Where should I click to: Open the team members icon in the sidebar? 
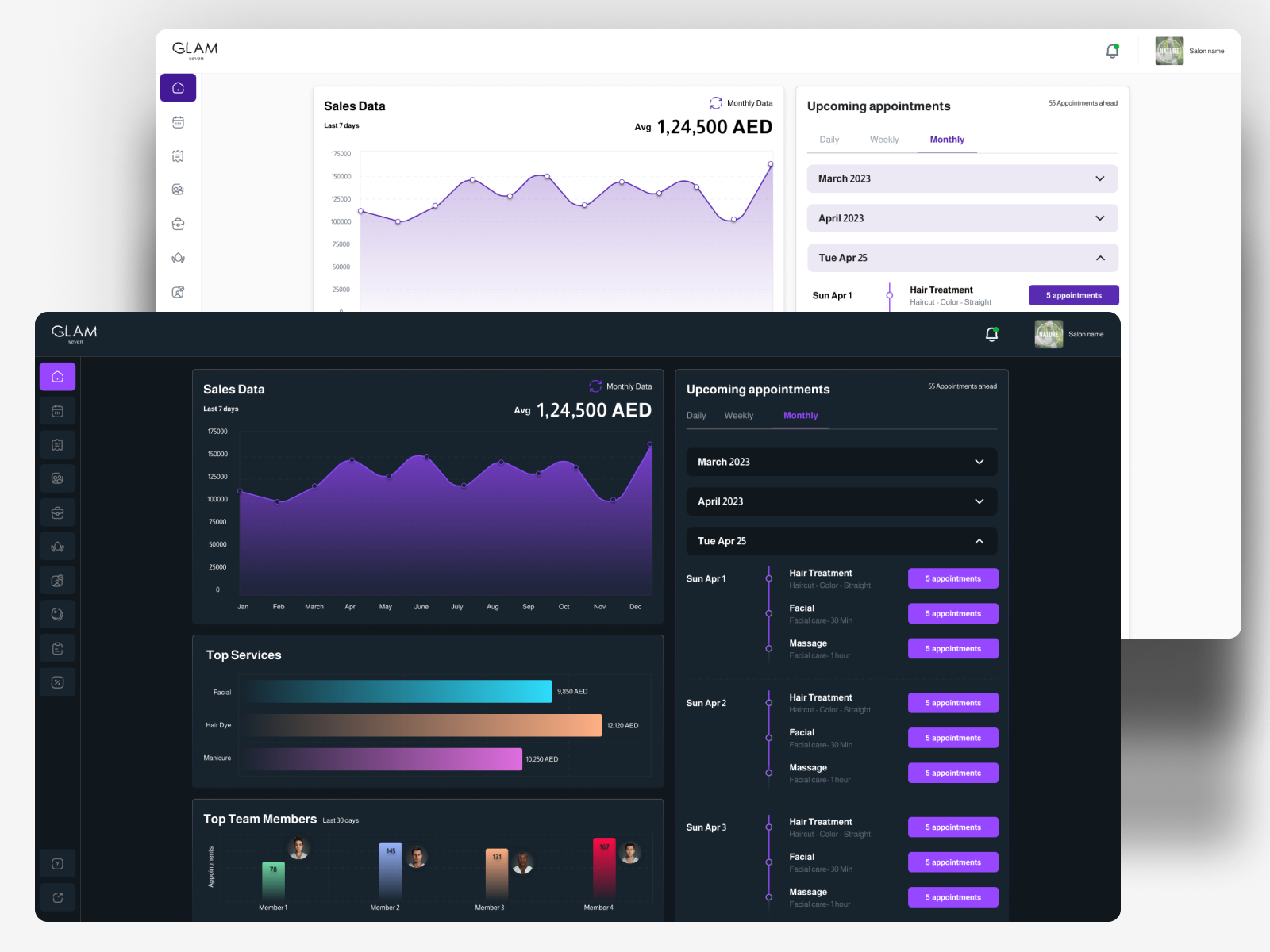pyautogui.click(x=57, y=478)
